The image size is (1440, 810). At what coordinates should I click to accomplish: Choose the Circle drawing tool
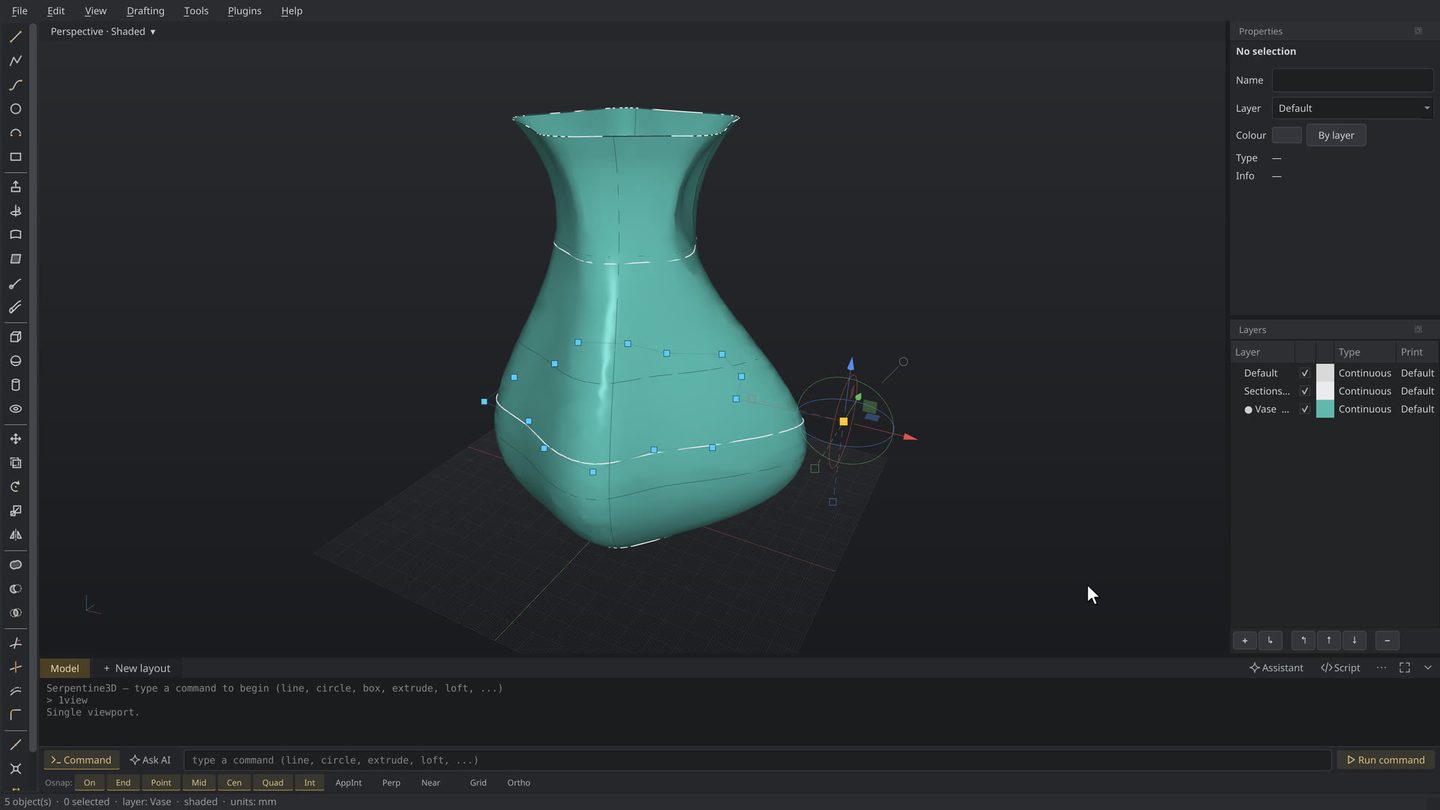point(15,109)
